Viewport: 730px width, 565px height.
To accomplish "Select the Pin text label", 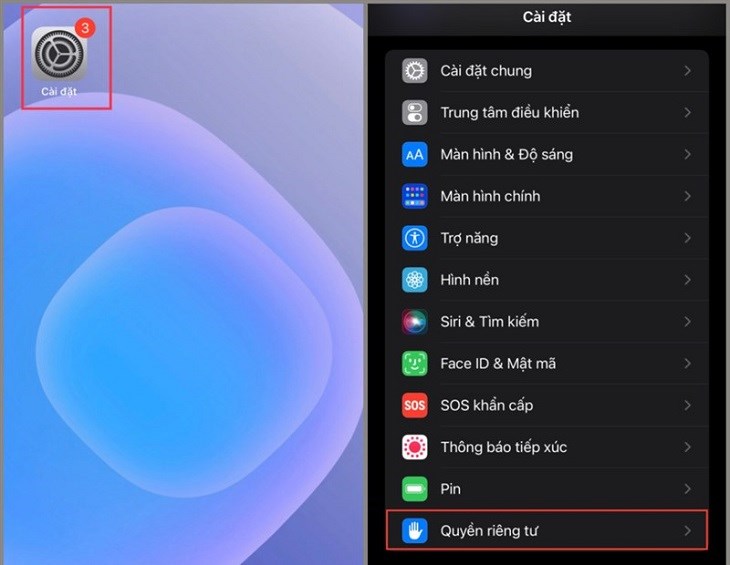I will pyautogui.click(x=451, y=489).
